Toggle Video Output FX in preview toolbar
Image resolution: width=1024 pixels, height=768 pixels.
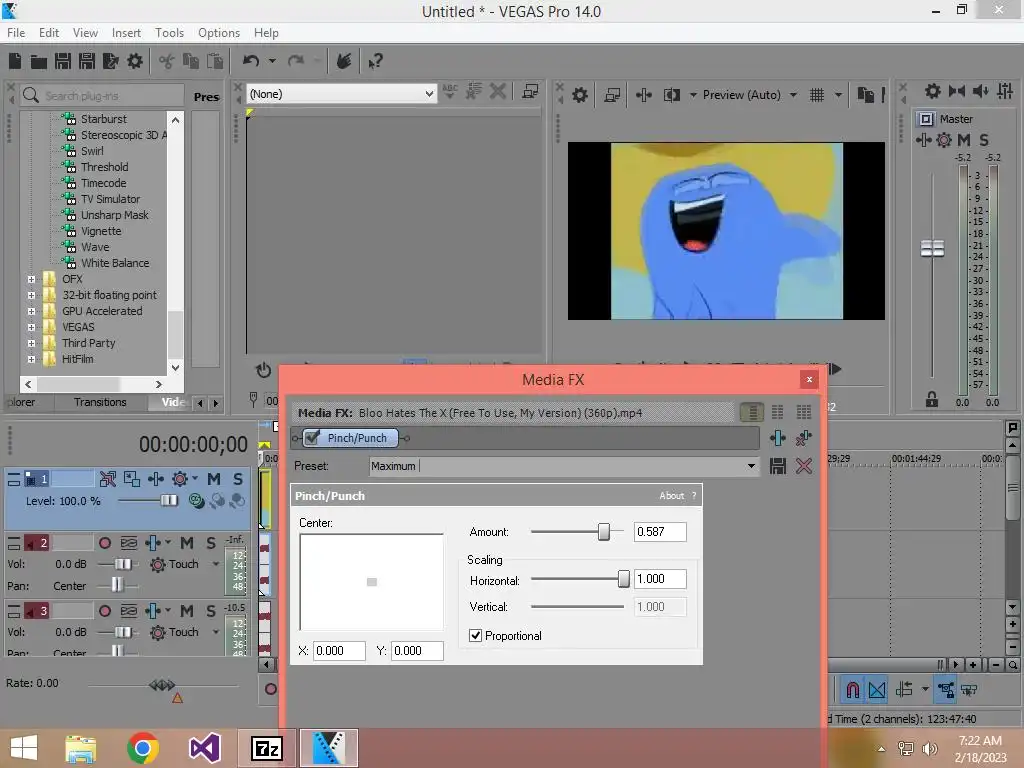(643, 95)
